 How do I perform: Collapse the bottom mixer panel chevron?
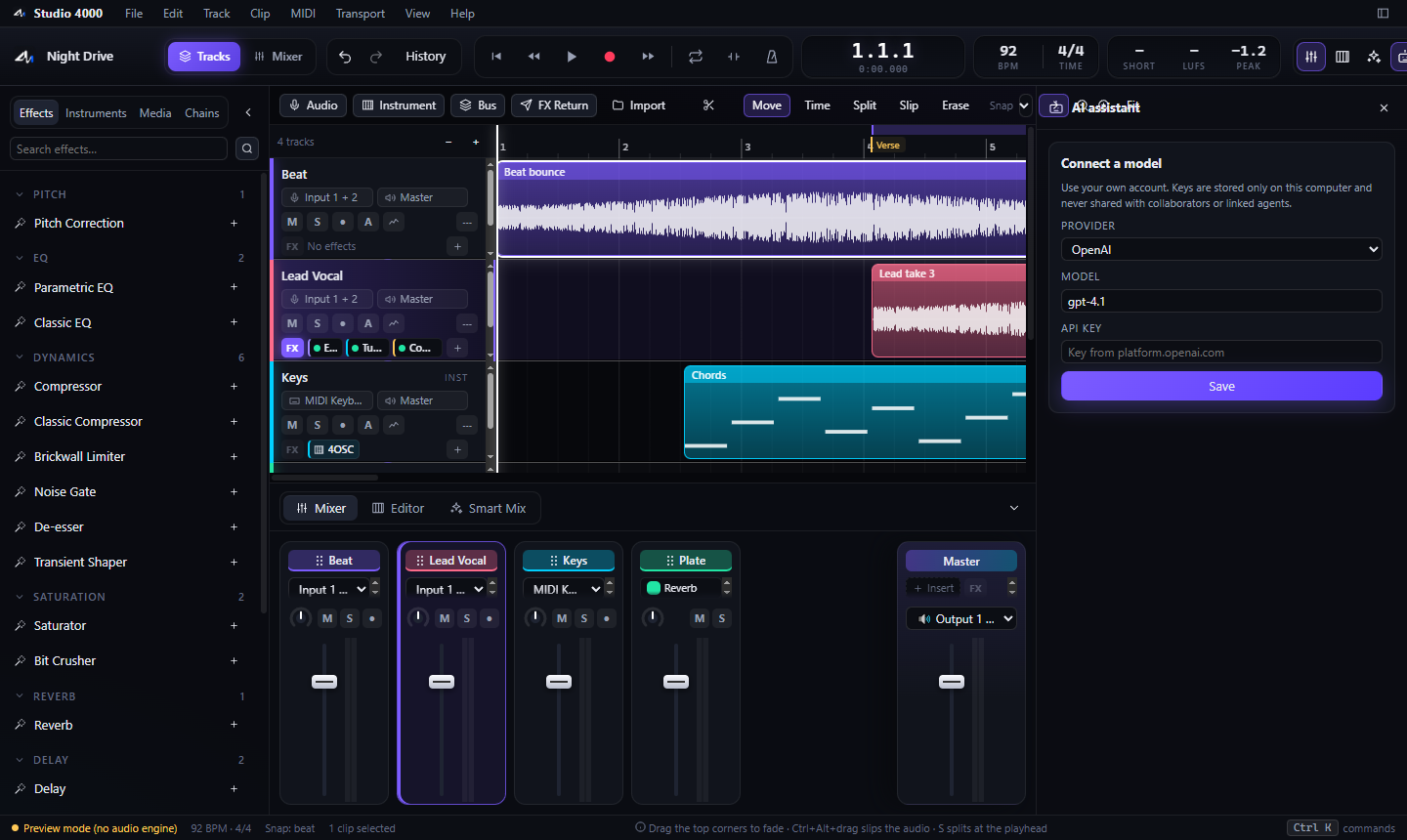tap(1014, 508)
